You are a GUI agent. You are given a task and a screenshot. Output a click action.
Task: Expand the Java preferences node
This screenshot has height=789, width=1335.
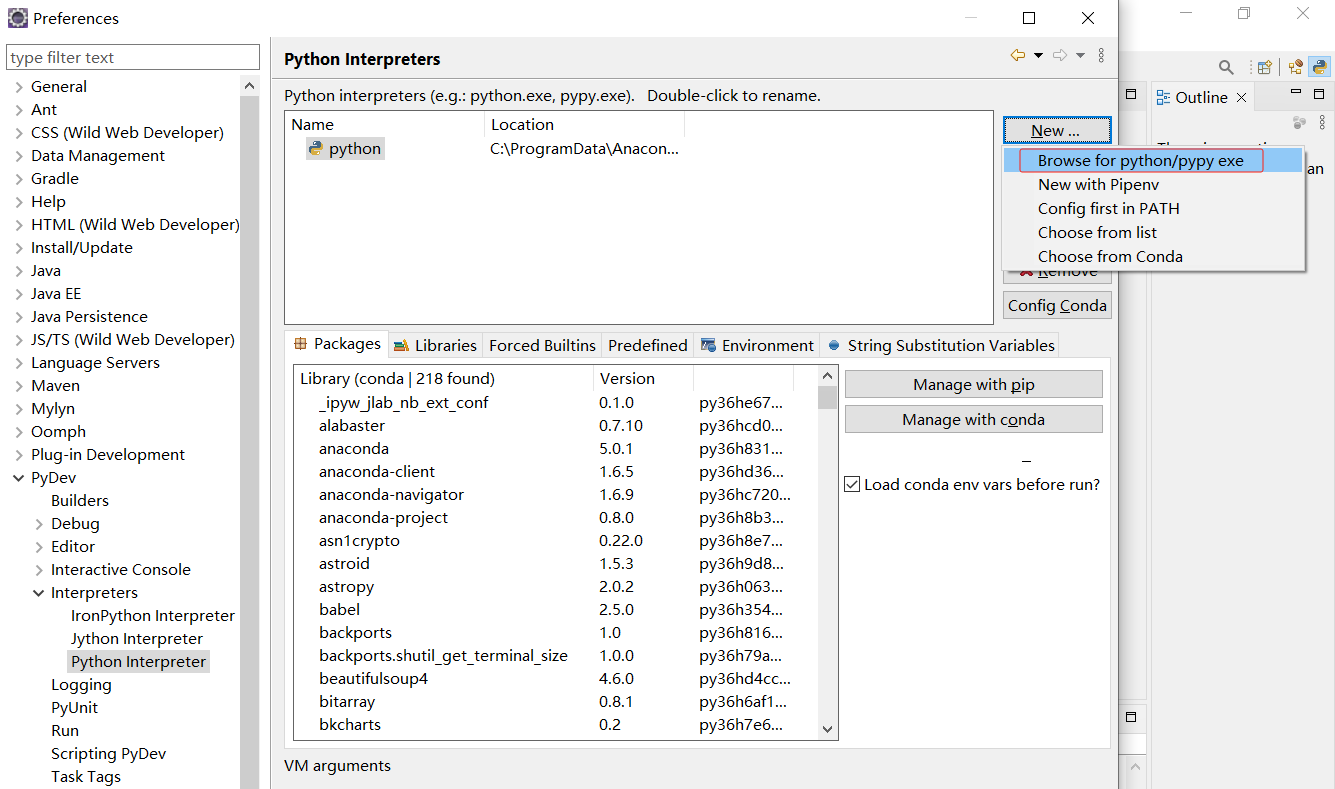19,271
